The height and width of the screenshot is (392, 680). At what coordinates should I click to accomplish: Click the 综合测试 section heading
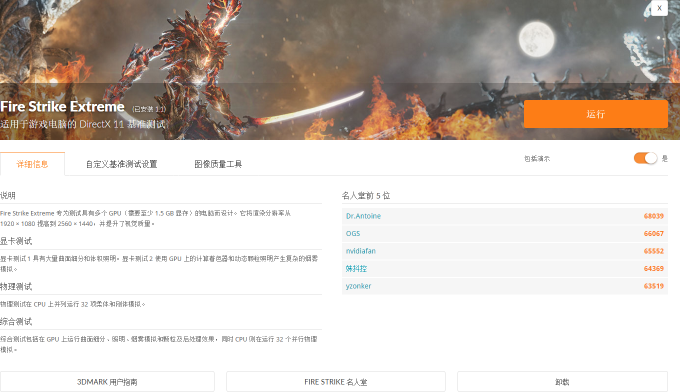(x=16, y=321)
